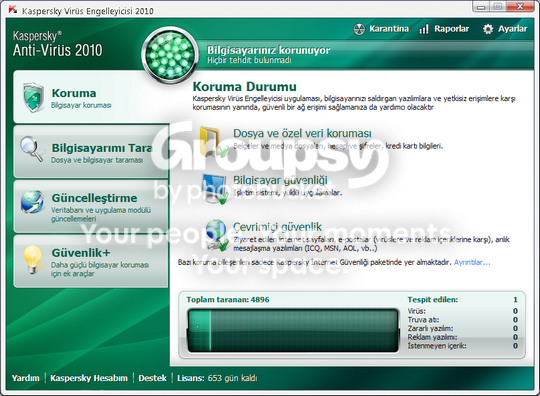
Task: Click the Güncelleştirme globe icon
Action: point(32,202)
